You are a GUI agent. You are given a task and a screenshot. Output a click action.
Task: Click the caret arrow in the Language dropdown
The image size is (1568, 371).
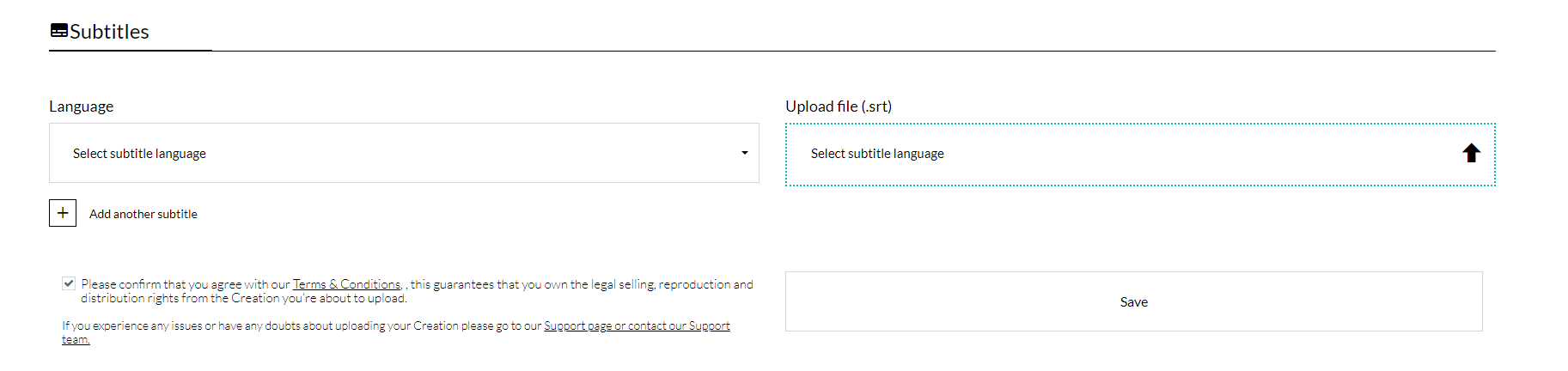pyautogui.click(x=744, y=153)
